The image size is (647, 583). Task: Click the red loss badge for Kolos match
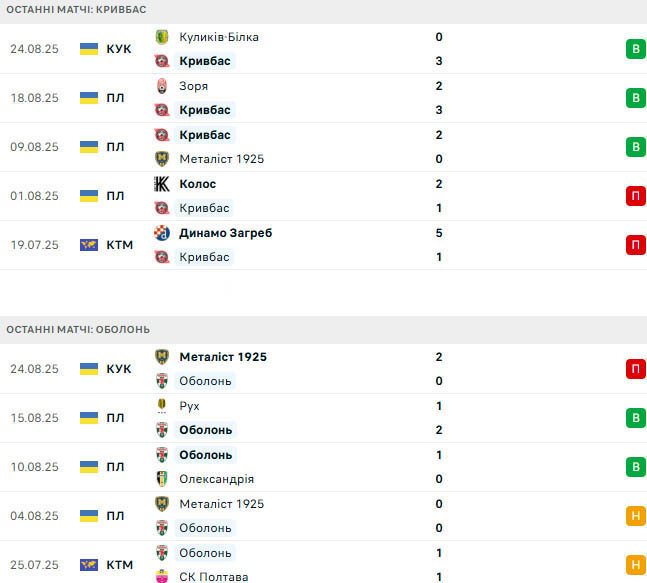[x=634, y=196]
